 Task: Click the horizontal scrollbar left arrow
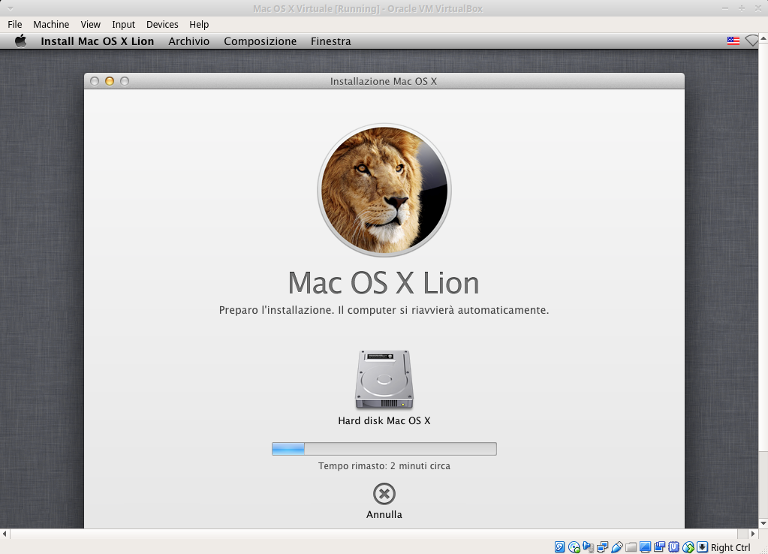coord(4,533)
